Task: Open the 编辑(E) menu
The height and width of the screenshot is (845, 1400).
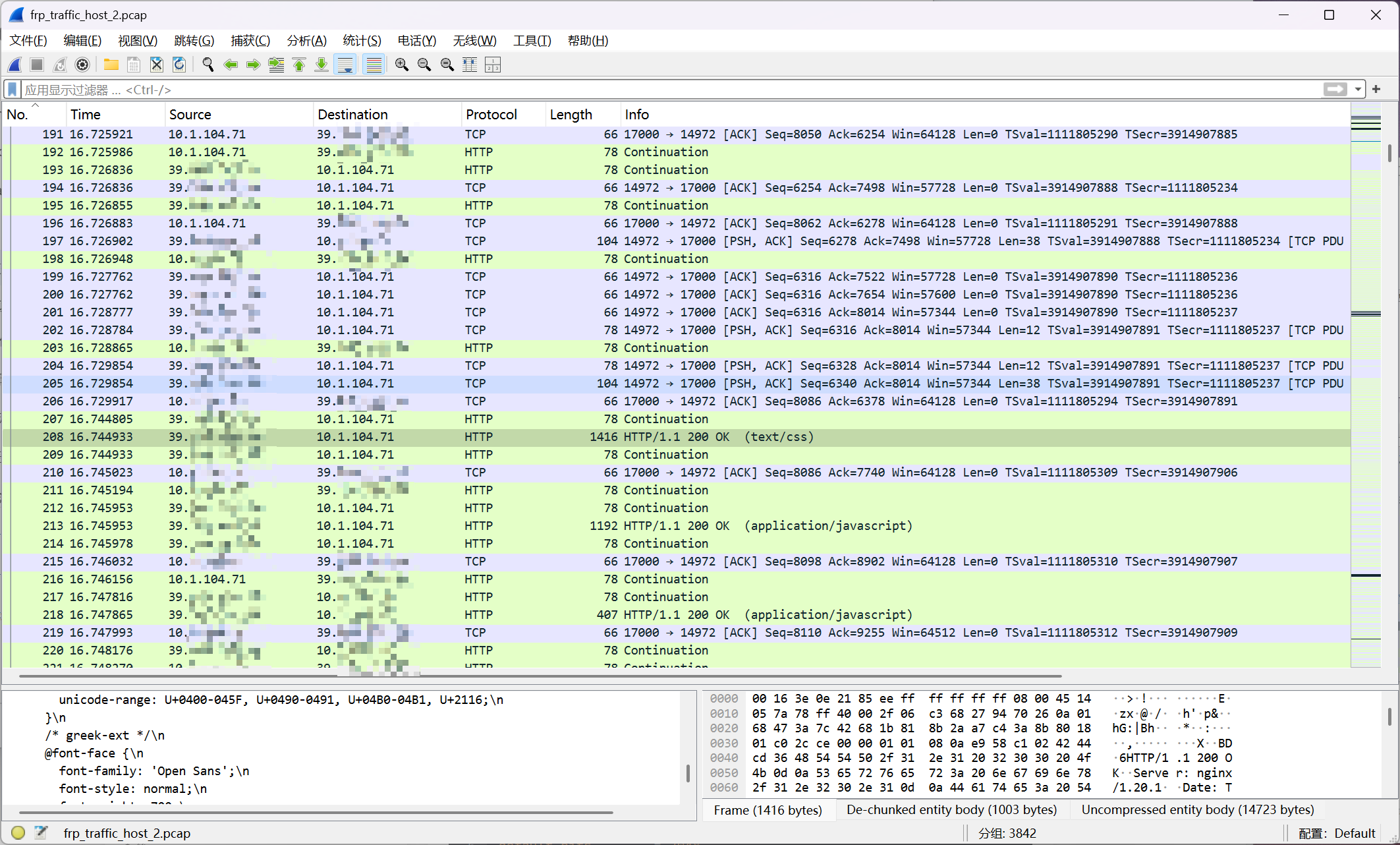Action: (x=82, y=41)
